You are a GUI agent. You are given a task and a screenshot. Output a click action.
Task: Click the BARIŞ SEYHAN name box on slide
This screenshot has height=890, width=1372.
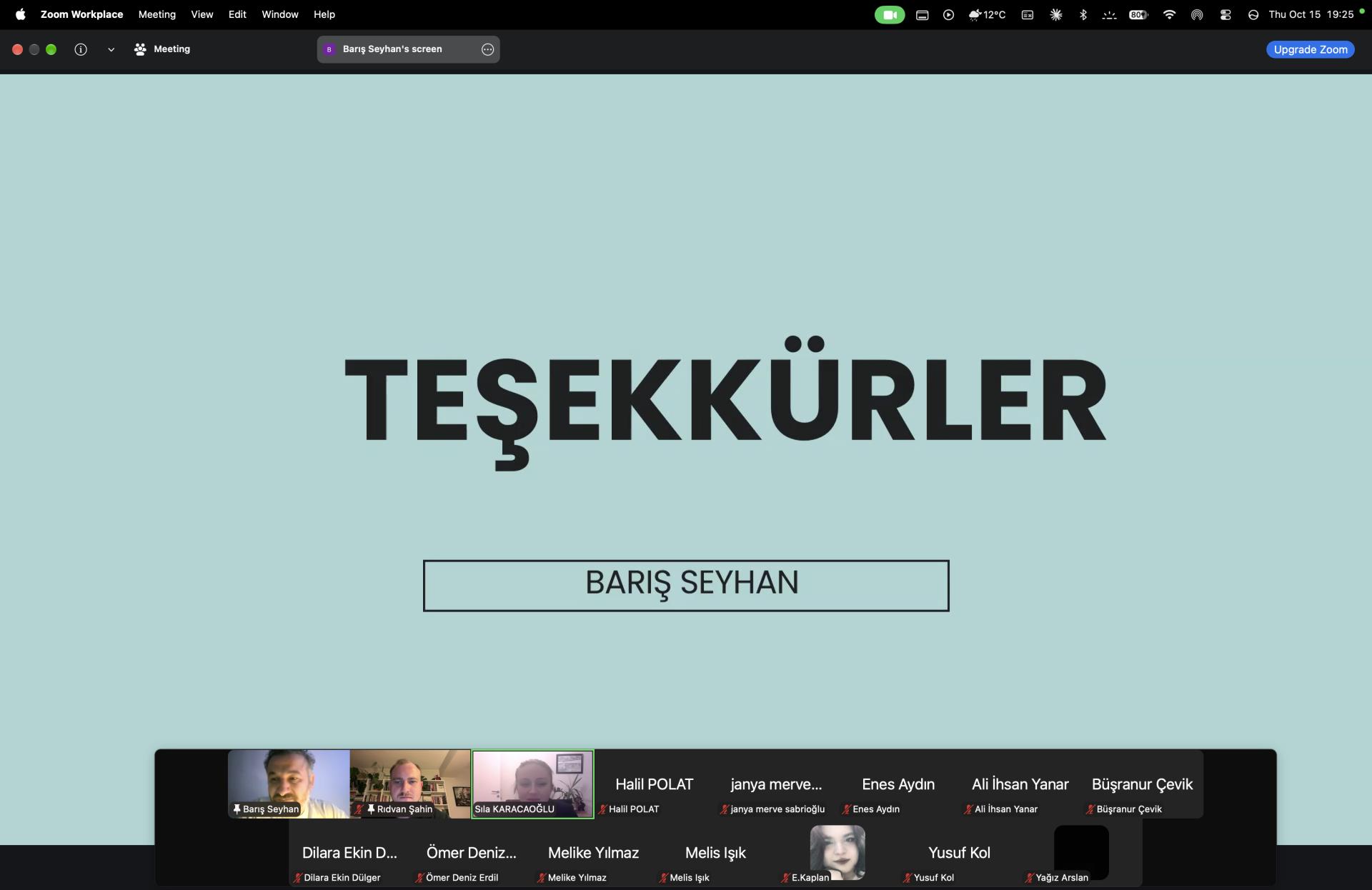coord(686,586)
